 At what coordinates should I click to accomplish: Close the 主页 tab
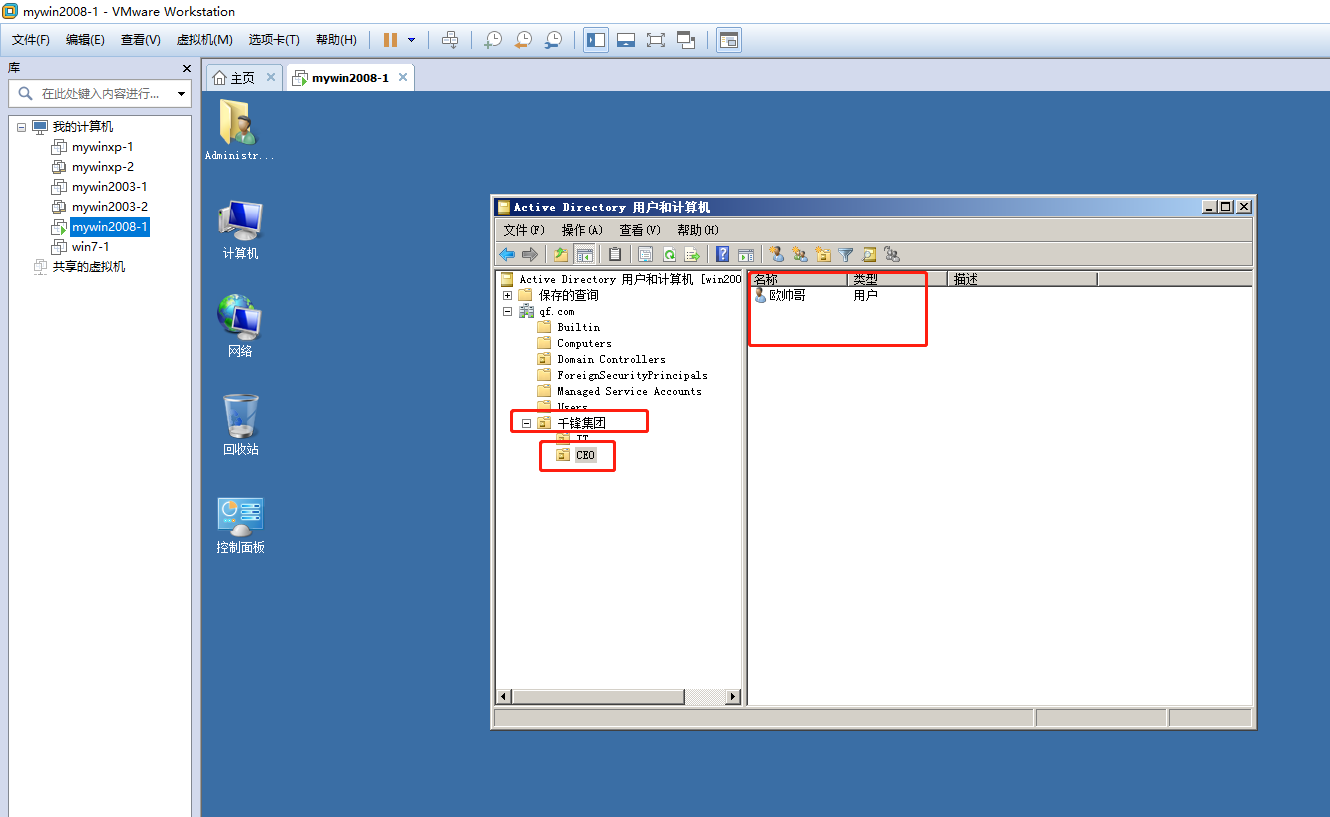[x=271, y=78]
